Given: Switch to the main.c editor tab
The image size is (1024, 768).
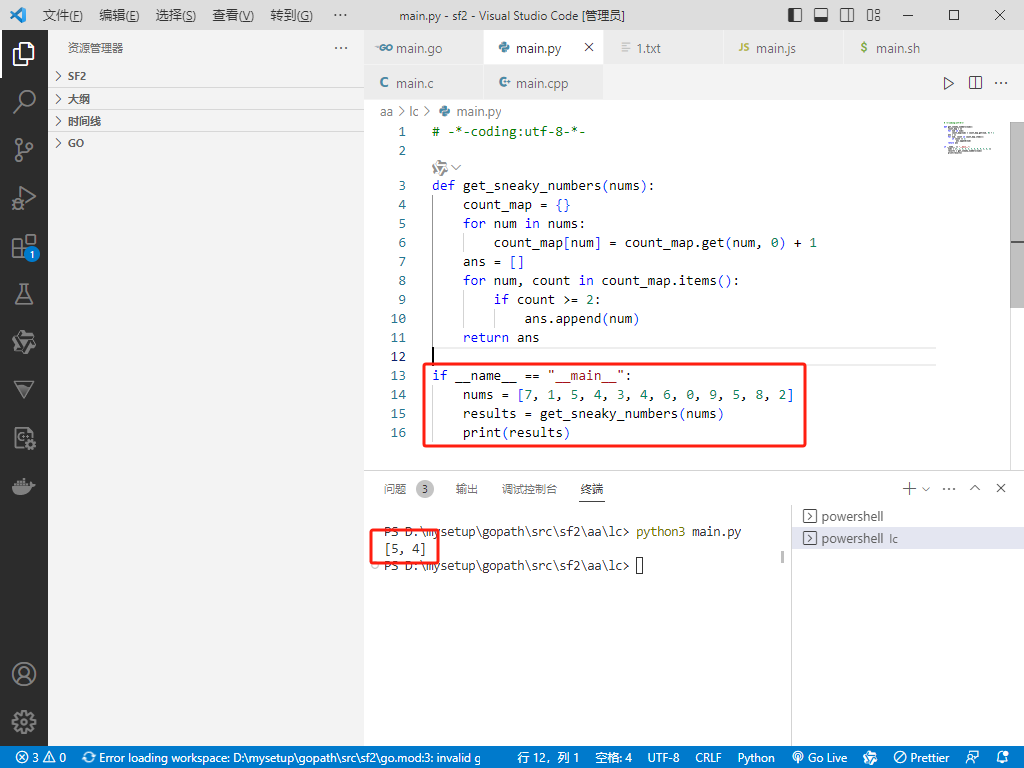Looking at the screenshot, I should click(424, 83).
